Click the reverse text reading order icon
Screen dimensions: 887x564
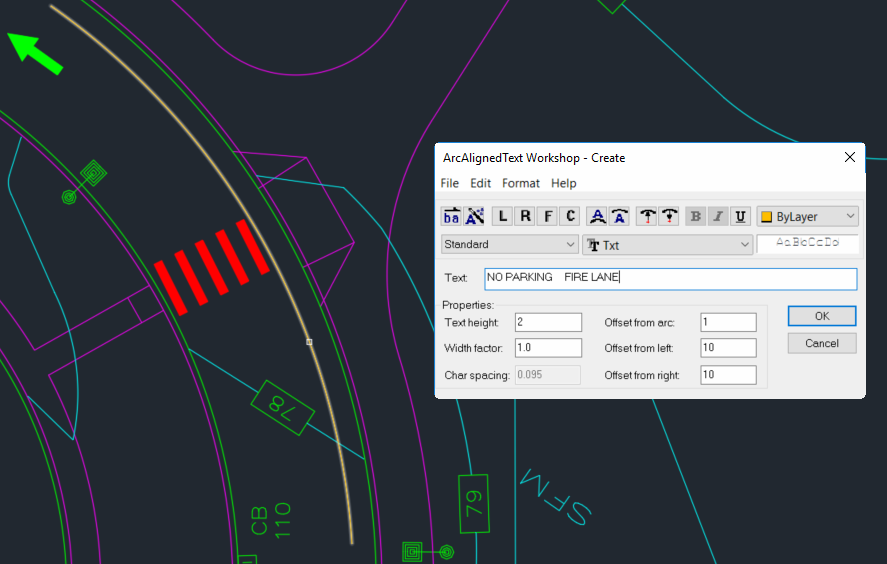pos(451,216)
